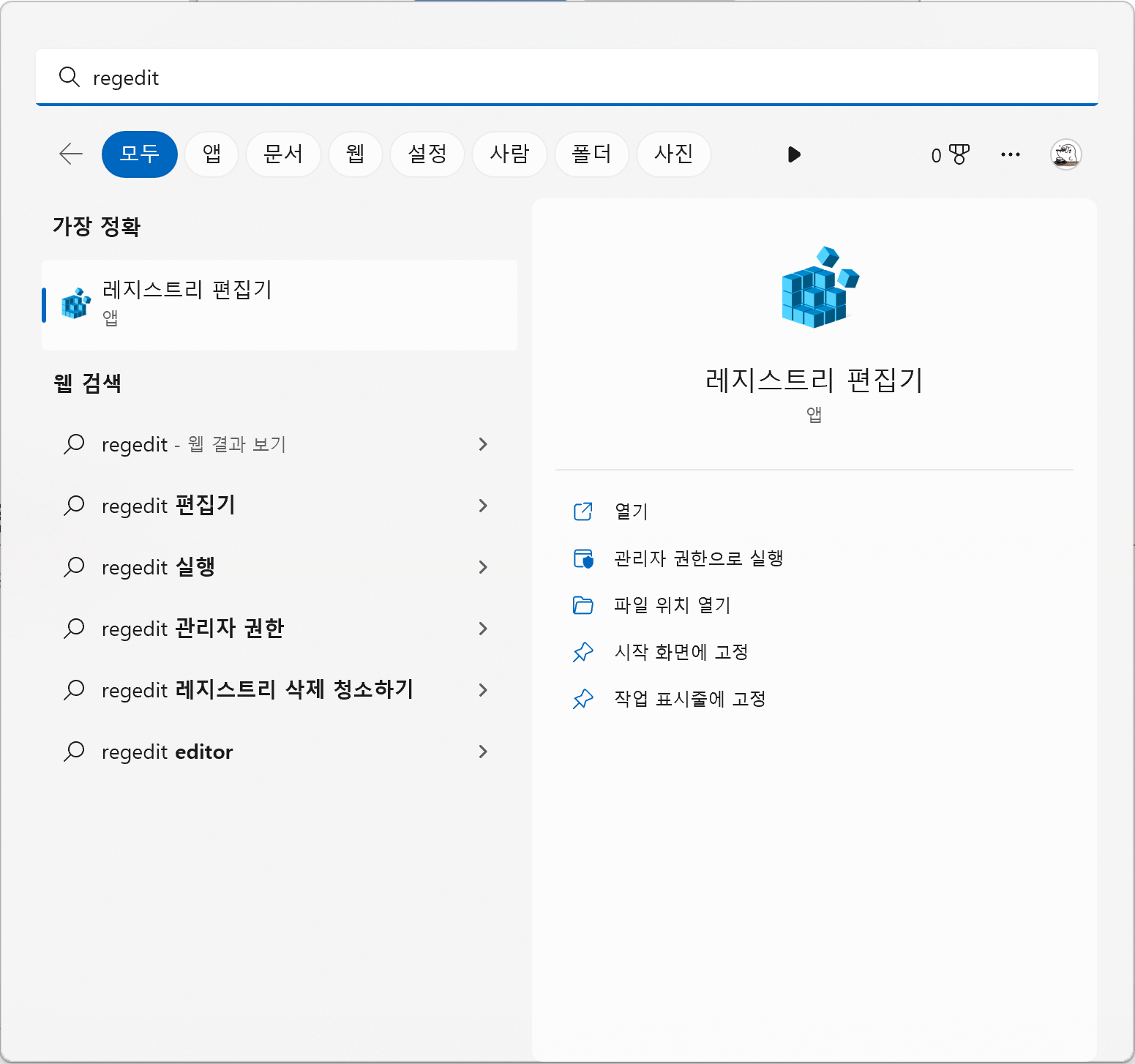Click the pin to Start icon
This screenshot has width=1135, height=1064.
pos(583,652)
